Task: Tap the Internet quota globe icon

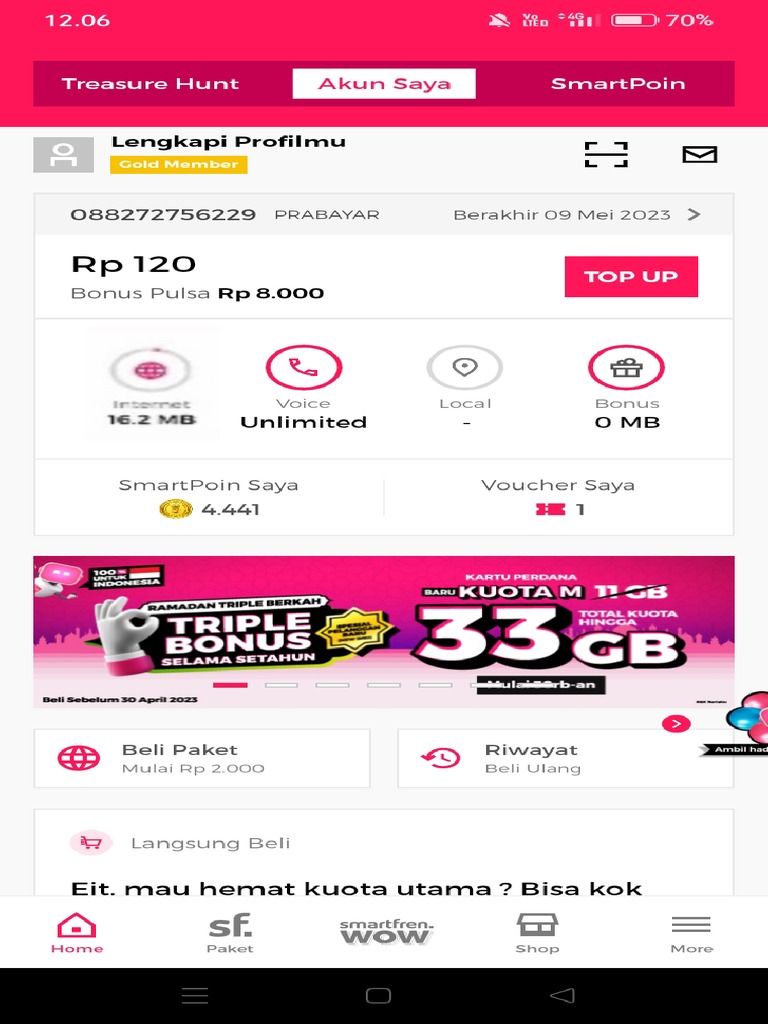Action: pos(151,370)
